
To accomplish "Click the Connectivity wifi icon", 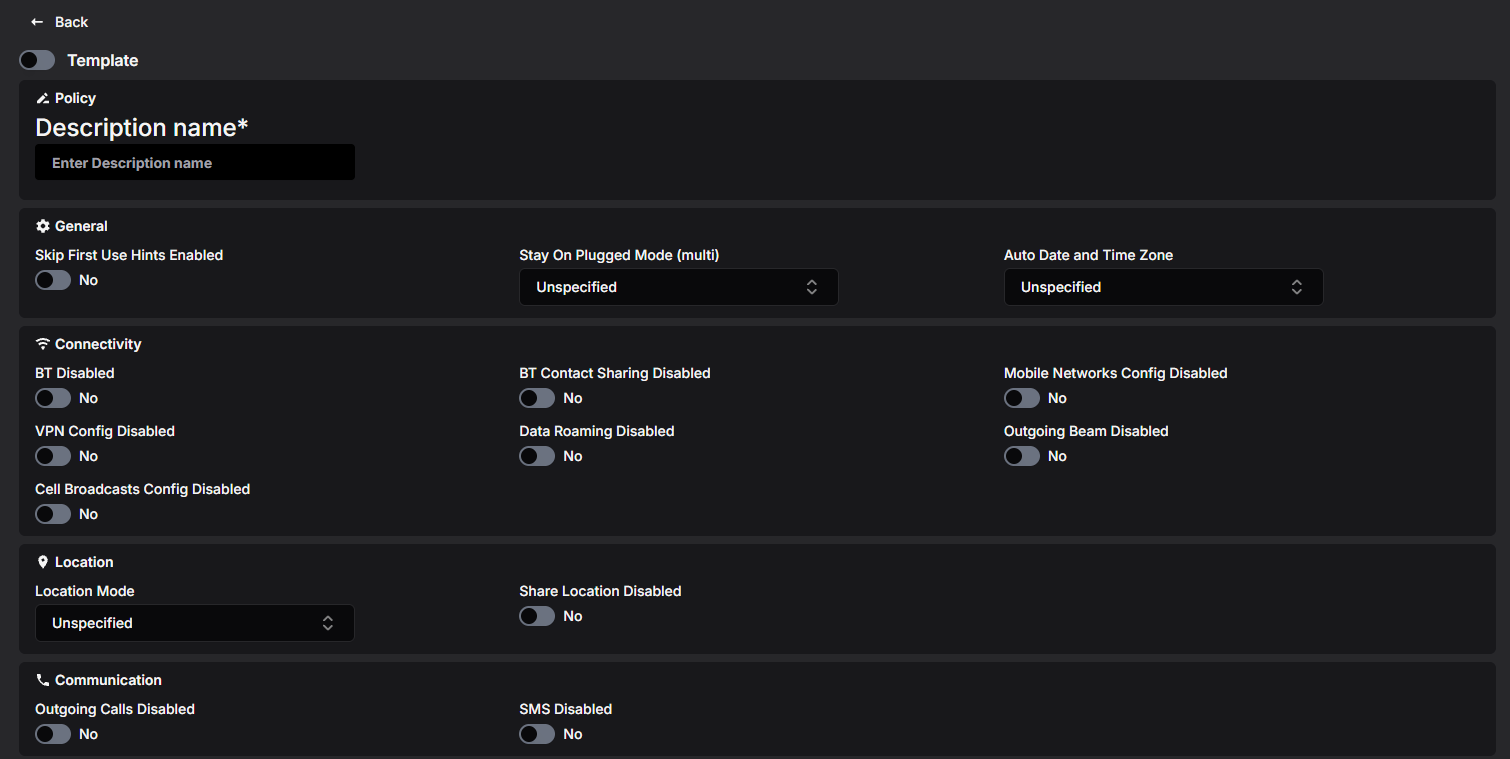I will pos(42,344).
